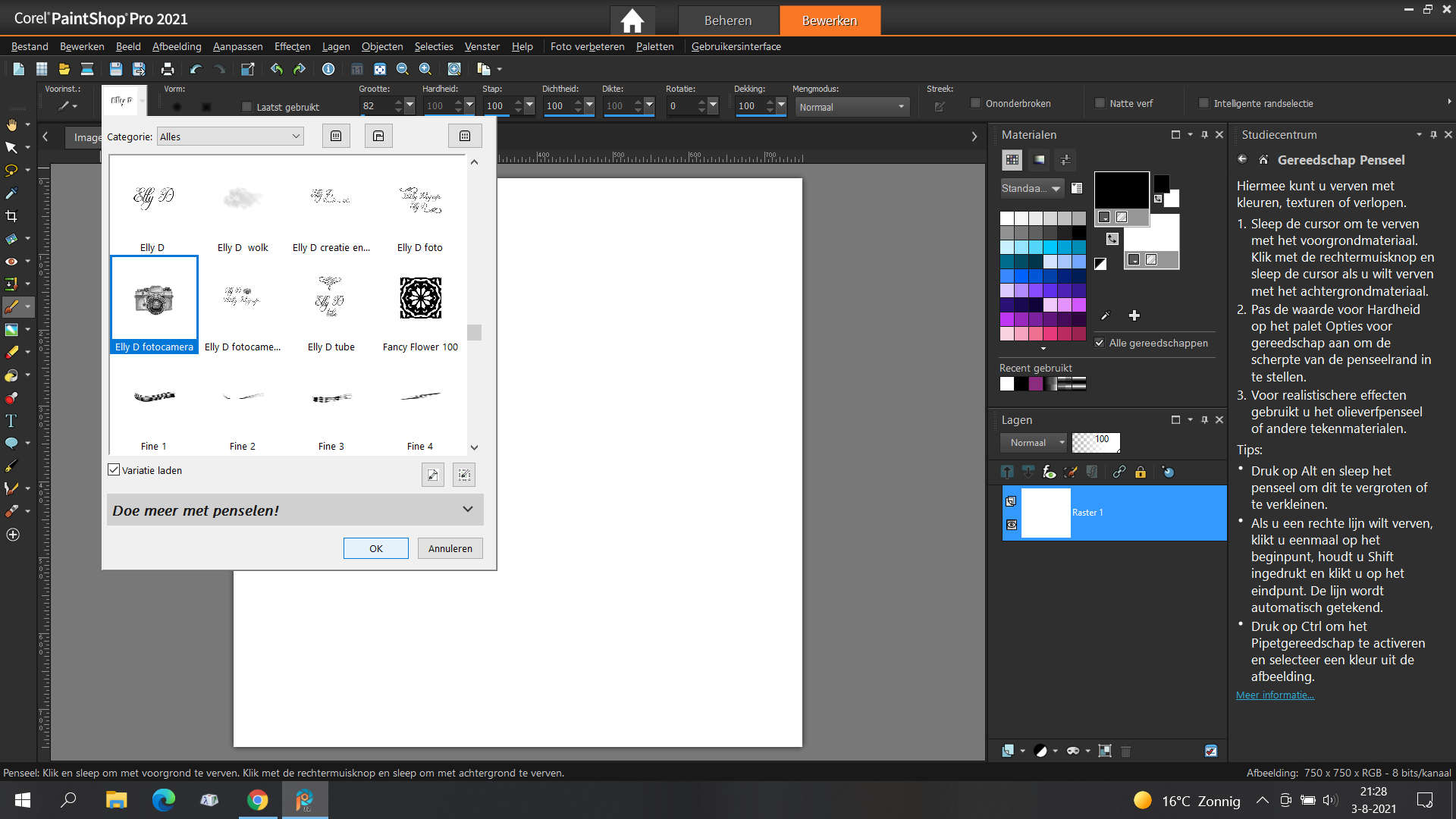Screen dimensions: 1456x819
Task: Open the Mengmodus Normaal dropdown
Action: pyautogui.click(x=852, y=107)
